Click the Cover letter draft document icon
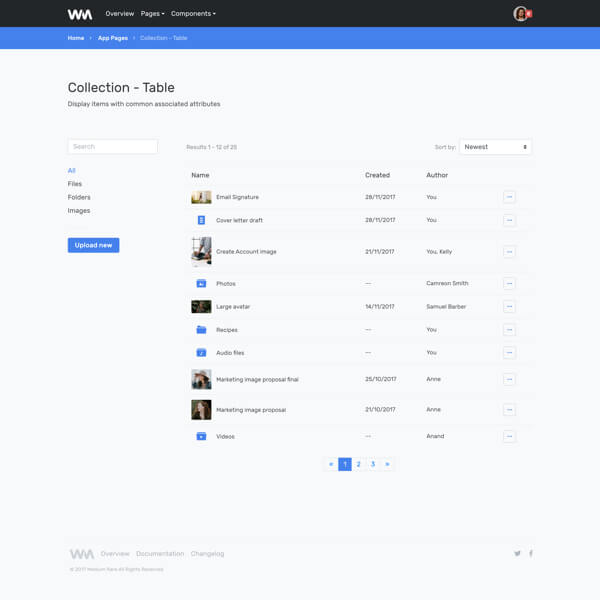Viewport: 600px width, 600px height. 201,220
